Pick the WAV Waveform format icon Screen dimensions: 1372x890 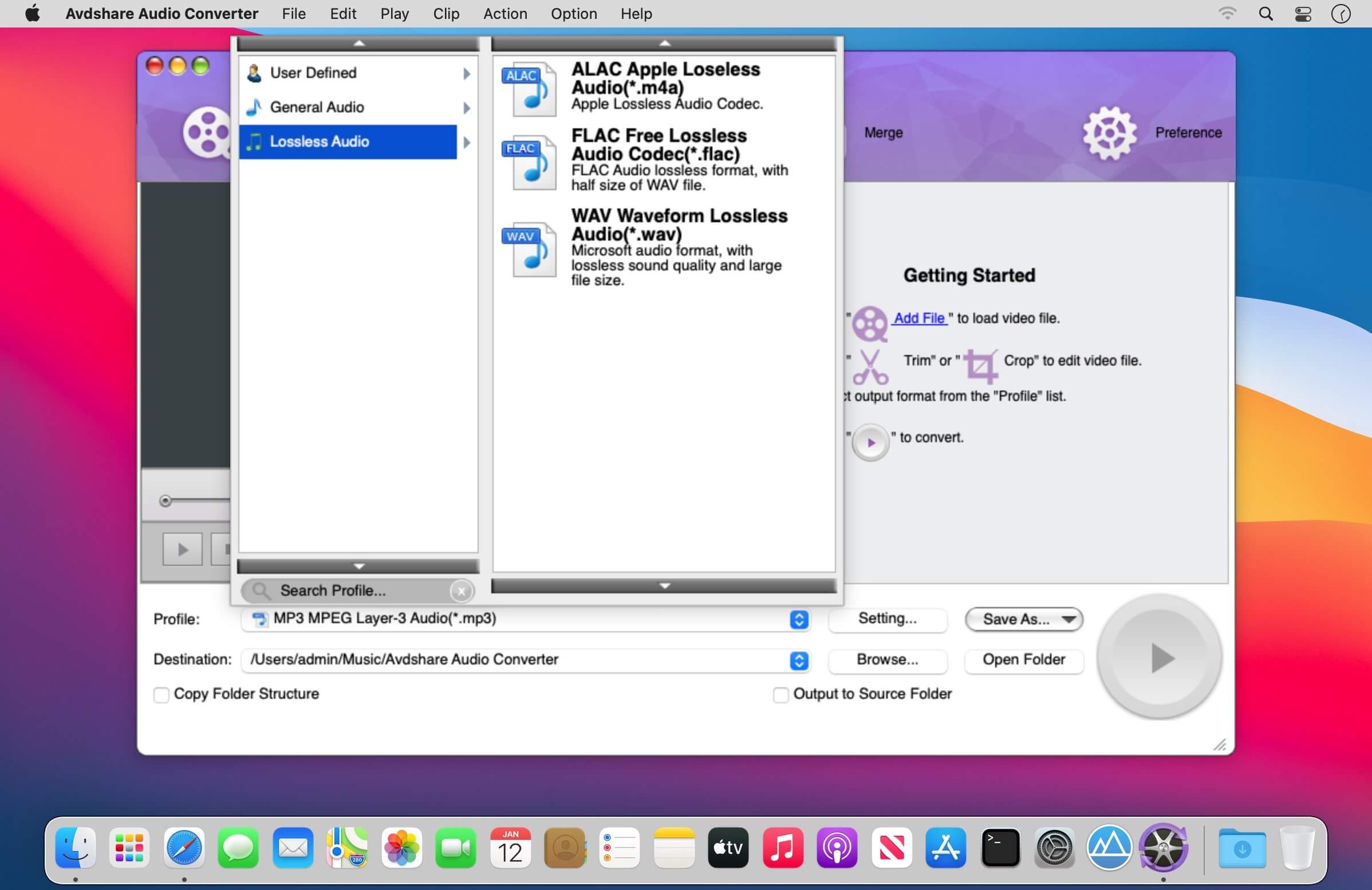[x=529, y=250]
